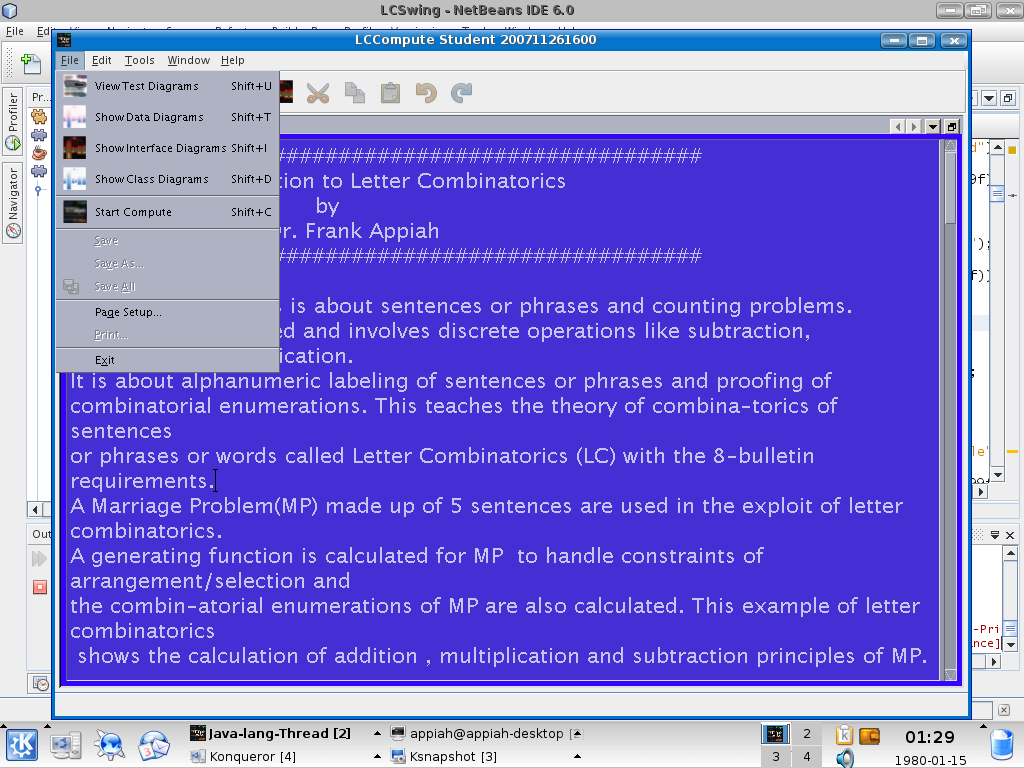Image resolution: width=1024 pixels, height=768 pixels.
Task: Click the volume speaker tray icon
Action: 845,758
